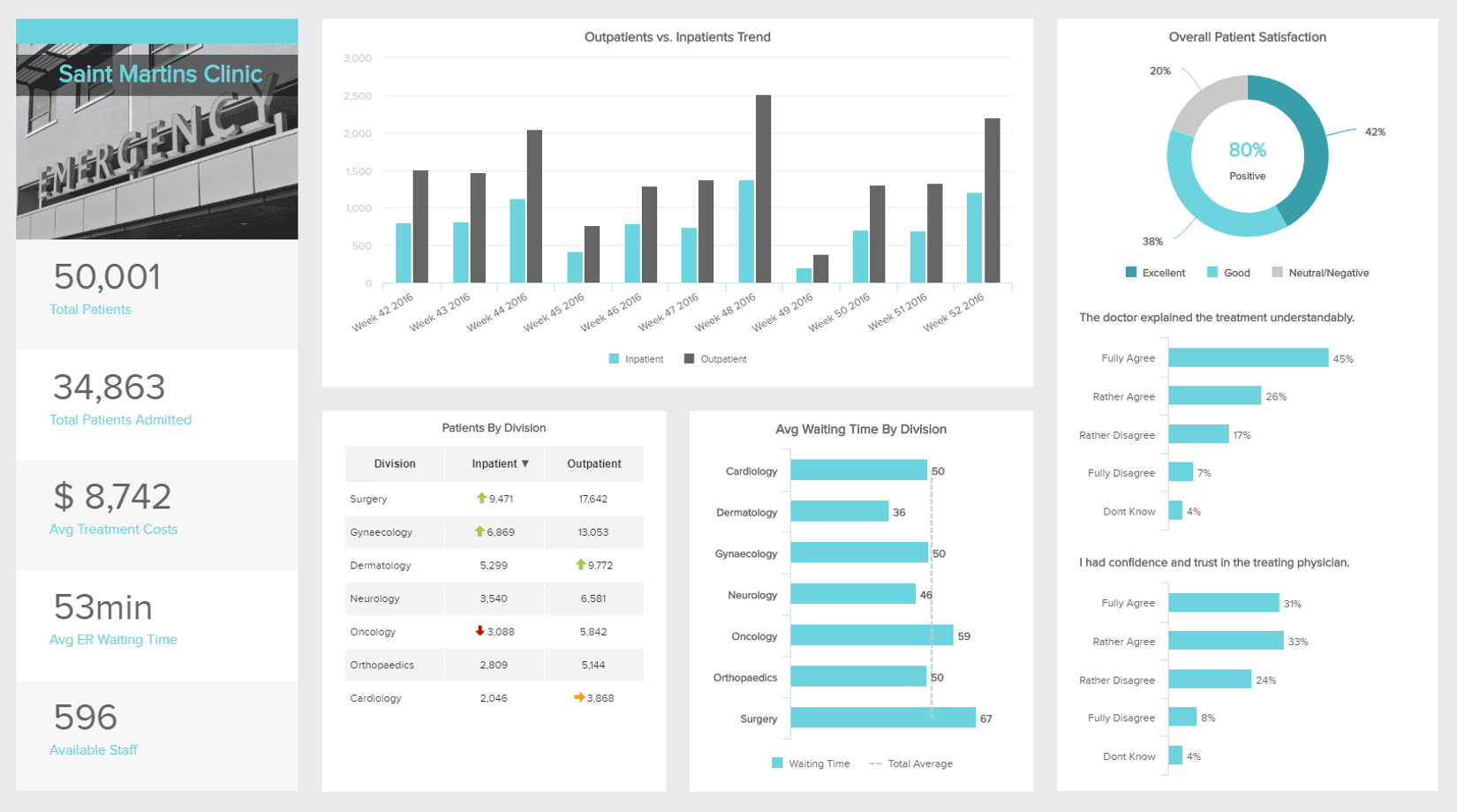Viewport: 1457px width, 812px height.
Task: Click the Dermatology waiting time bar (36)
Action: [840, 512]
